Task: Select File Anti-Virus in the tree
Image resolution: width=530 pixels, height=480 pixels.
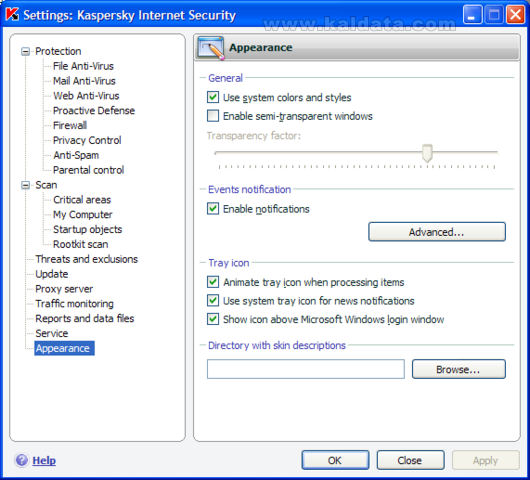Action: coord(83,66)
